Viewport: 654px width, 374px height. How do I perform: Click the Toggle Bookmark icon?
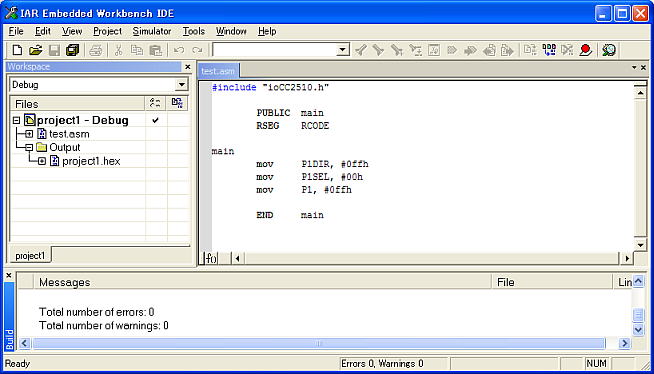click(x=452, y=50)
